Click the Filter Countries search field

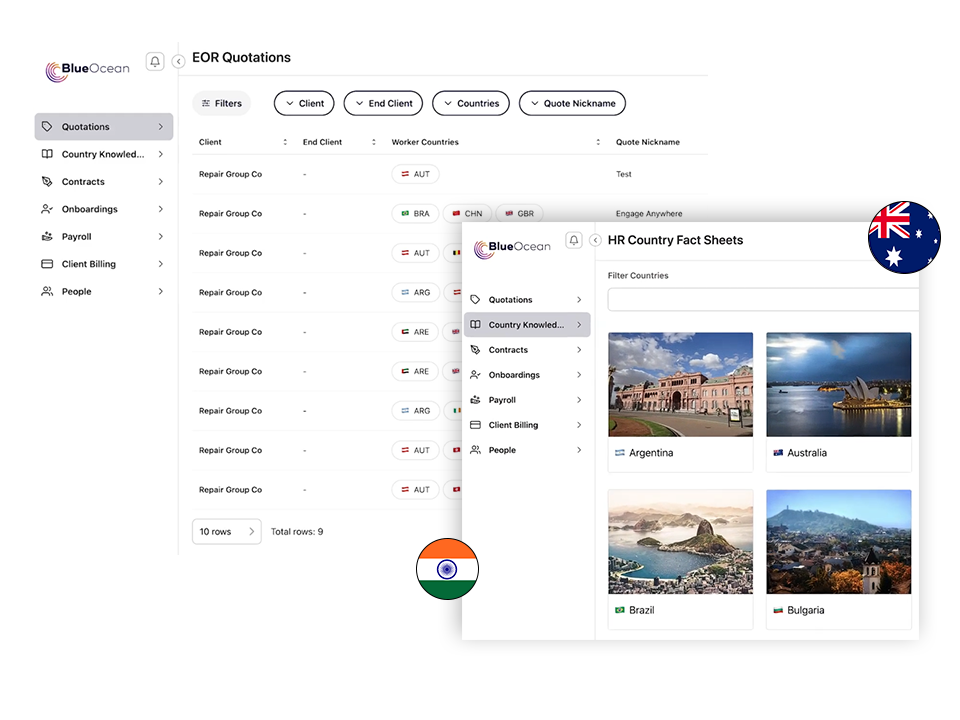pyautogui.click(x=762, y=300)
